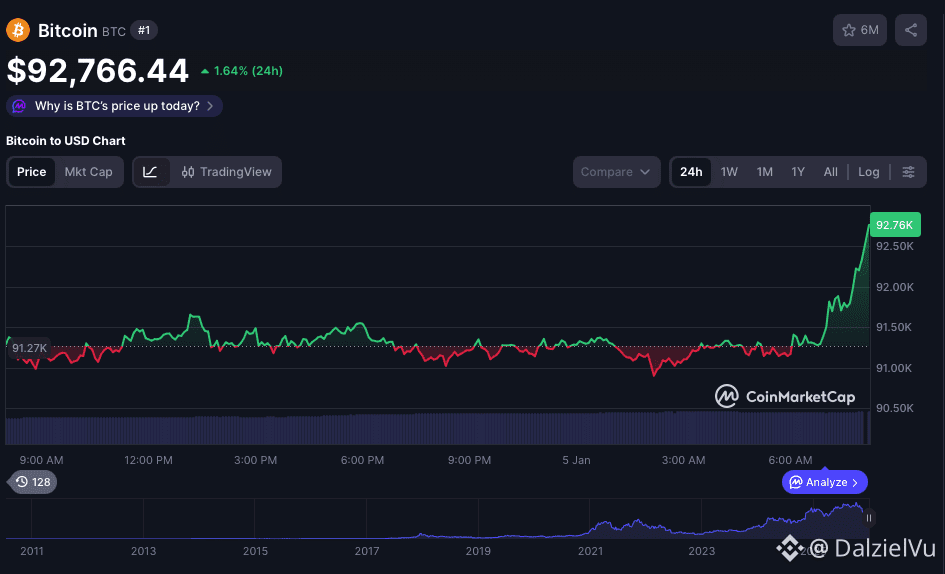Expand the Compare dropdown
This screenshot has height=574, width=945.
(616, 172)
